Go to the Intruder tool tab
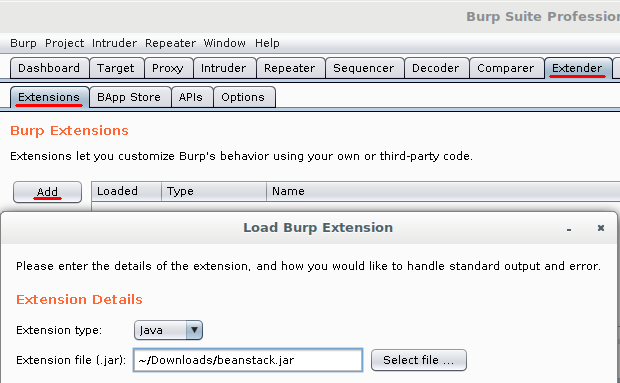 [224, 68]
